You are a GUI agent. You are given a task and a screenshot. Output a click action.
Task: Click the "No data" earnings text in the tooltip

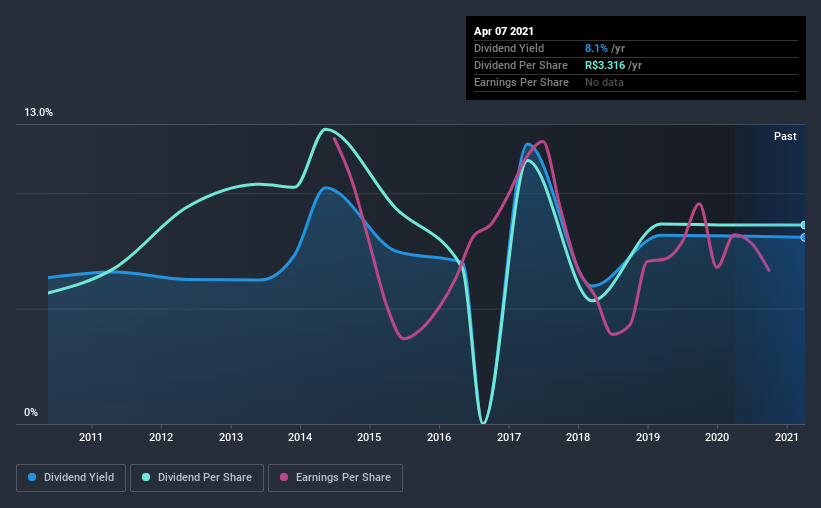pyautogui.click(x=605, y=82)
